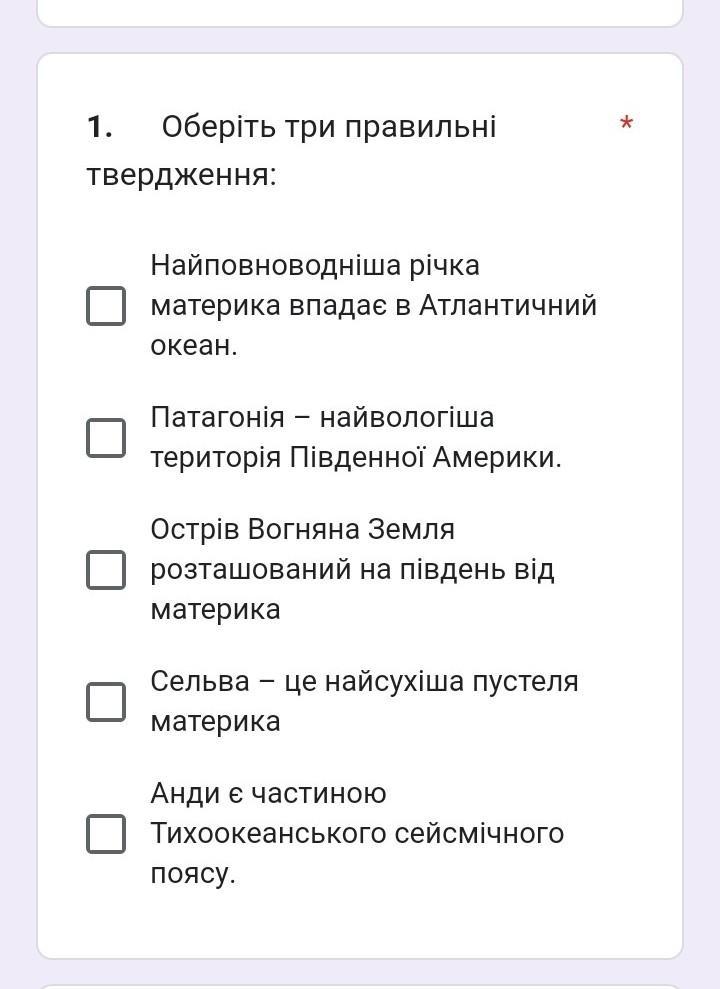Click the word океан. in the first option

click(194, 346)
